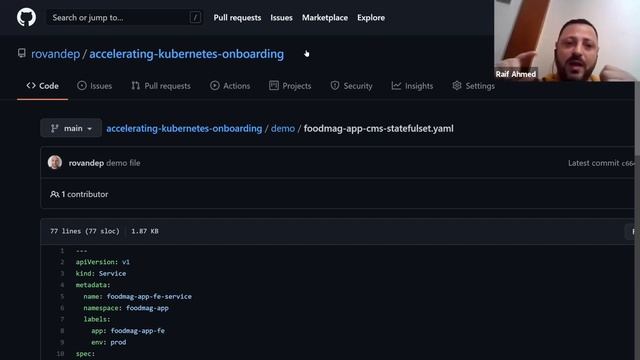Screen dimensions: 640x360
Task: Switch to the repository Pull requests tab
Action: click(161, 86)
